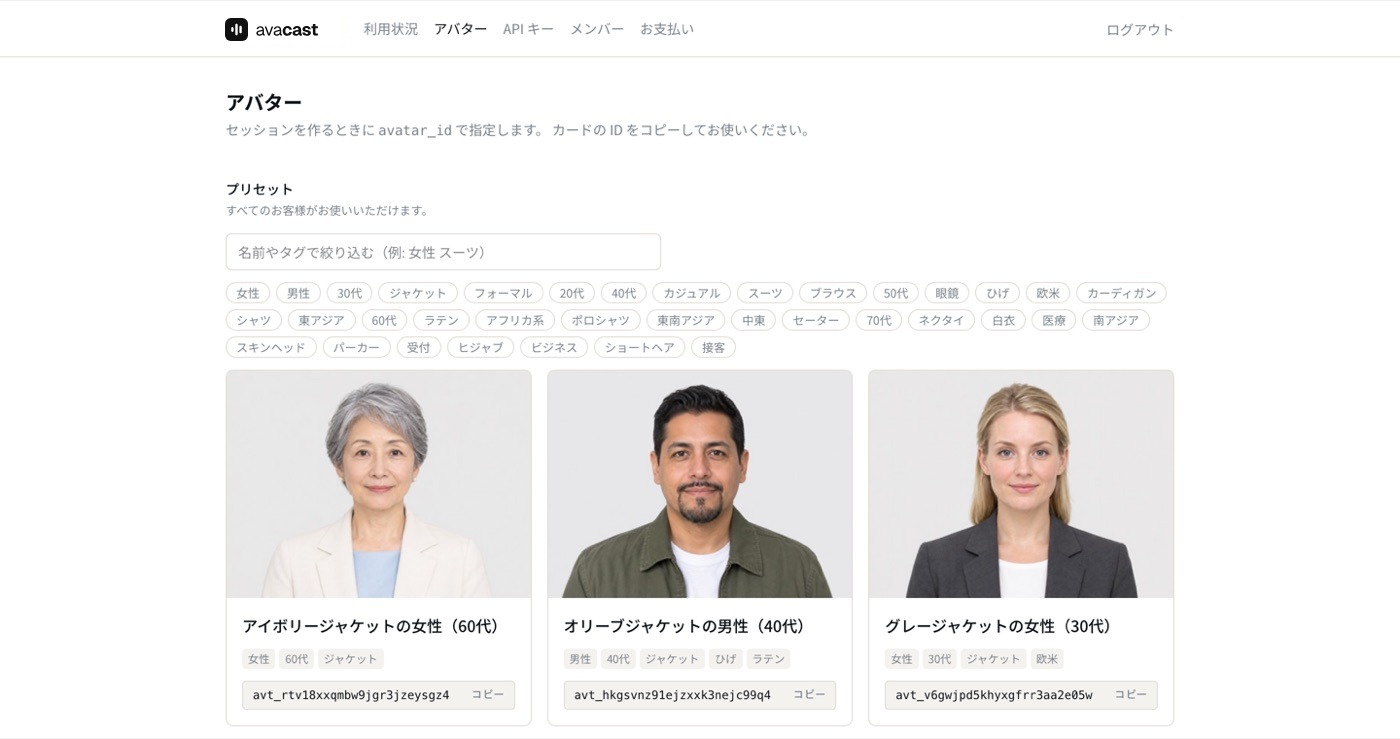Select the 60代 tag chip in tag list

coord(384,320)
